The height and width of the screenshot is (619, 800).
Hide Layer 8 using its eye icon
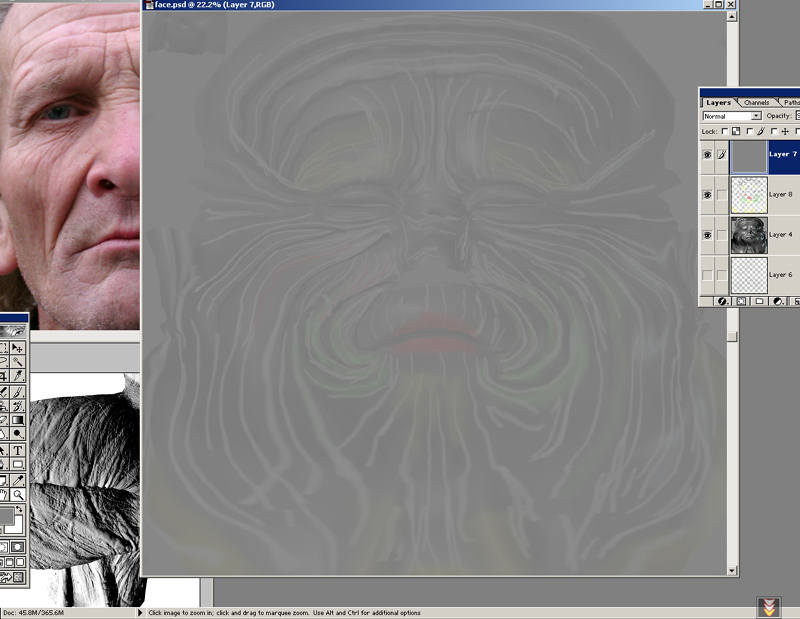[x=707, y=195]
